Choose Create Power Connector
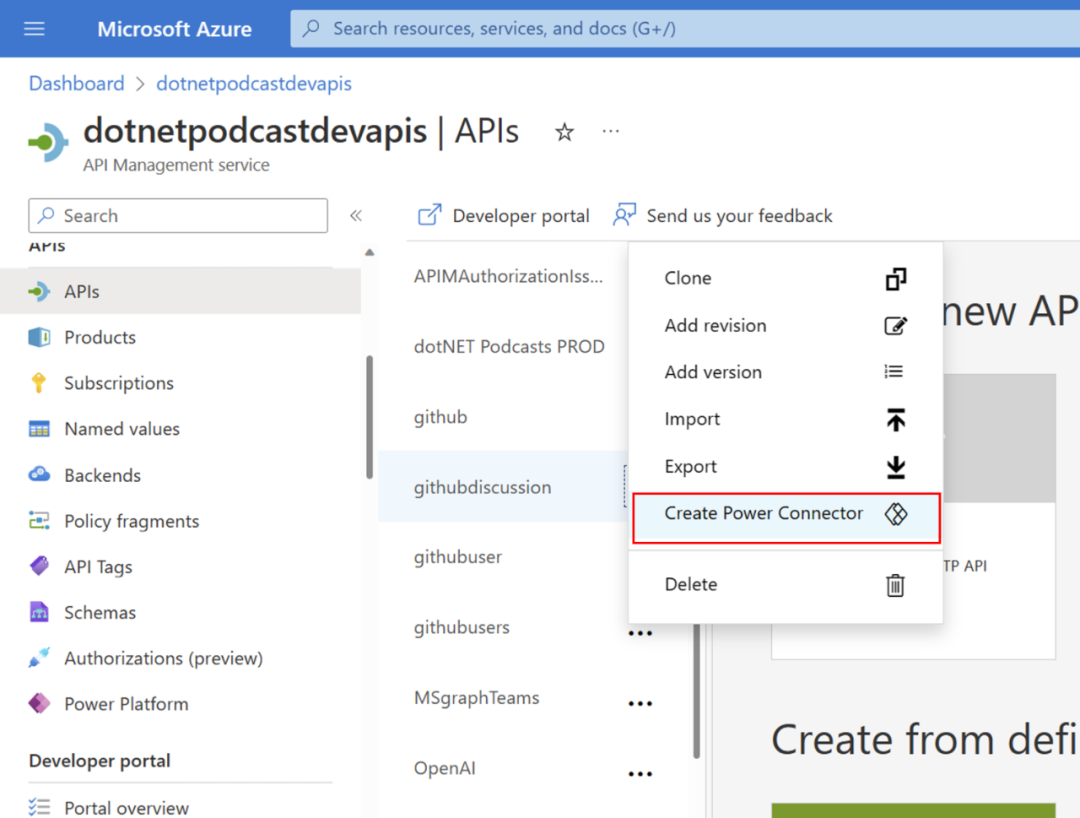Screen dimensions: 1080x818 [785, 516]
